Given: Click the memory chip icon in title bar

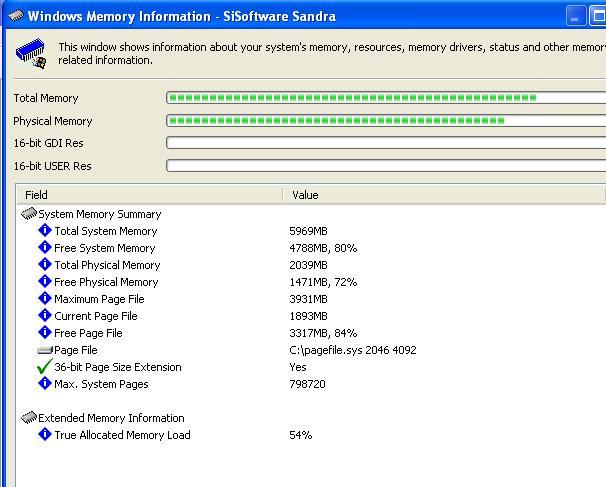Looking at the screenshot, I should click(16, 16).
